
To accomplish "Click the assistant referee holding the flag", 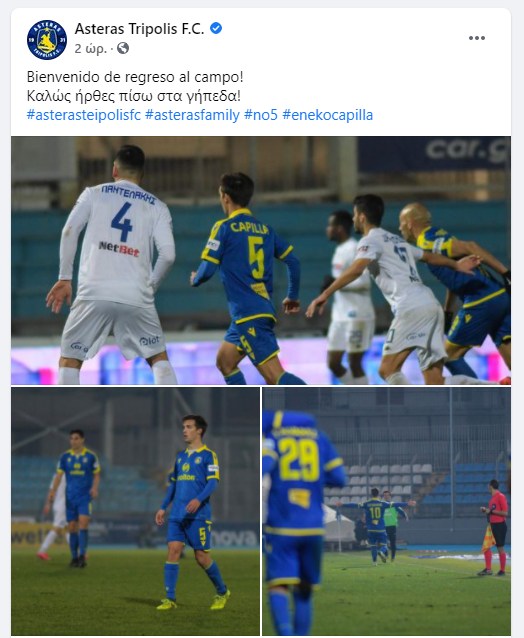I will pyautogui.click(x=493, y=527).
